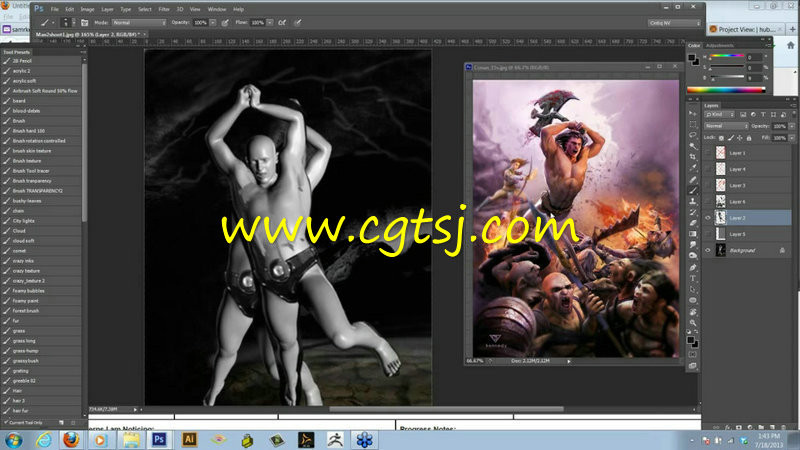Open the brush preset picker arrow
This screenshot has width=800, height=450.
(74, 22)
